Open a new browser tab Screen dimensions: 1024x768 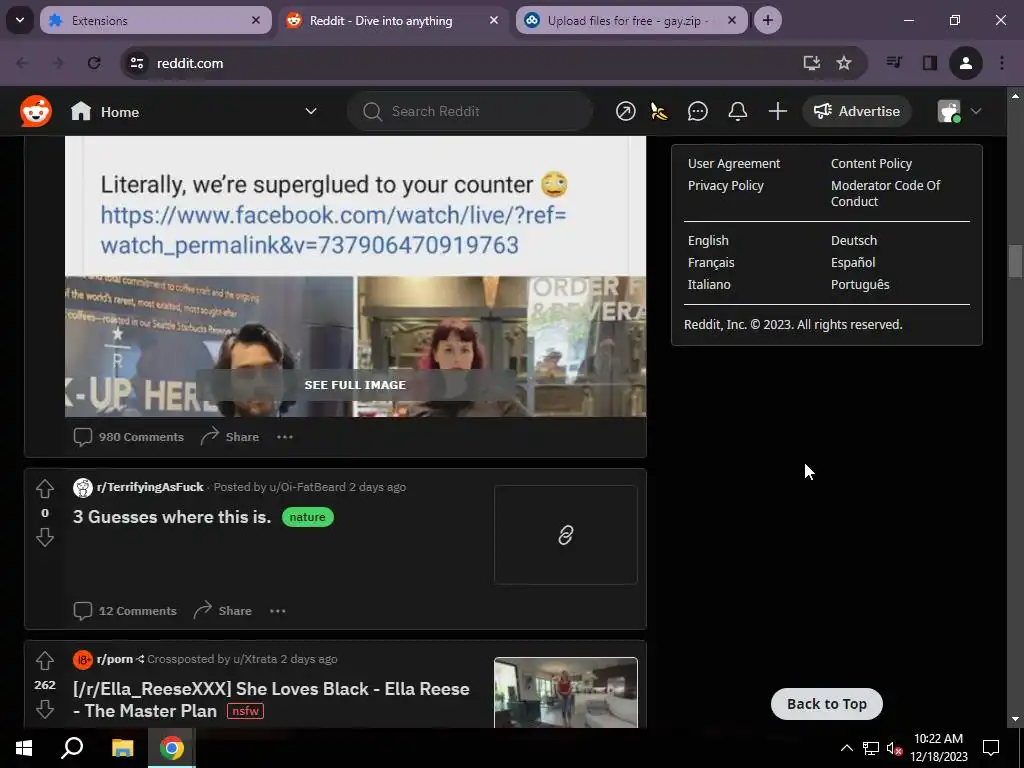768,20
